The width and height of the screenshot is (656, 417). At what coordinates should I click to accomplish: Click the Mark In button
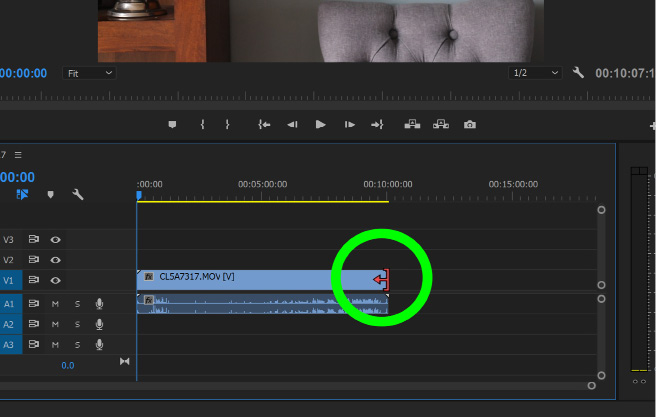coord(202,125)
